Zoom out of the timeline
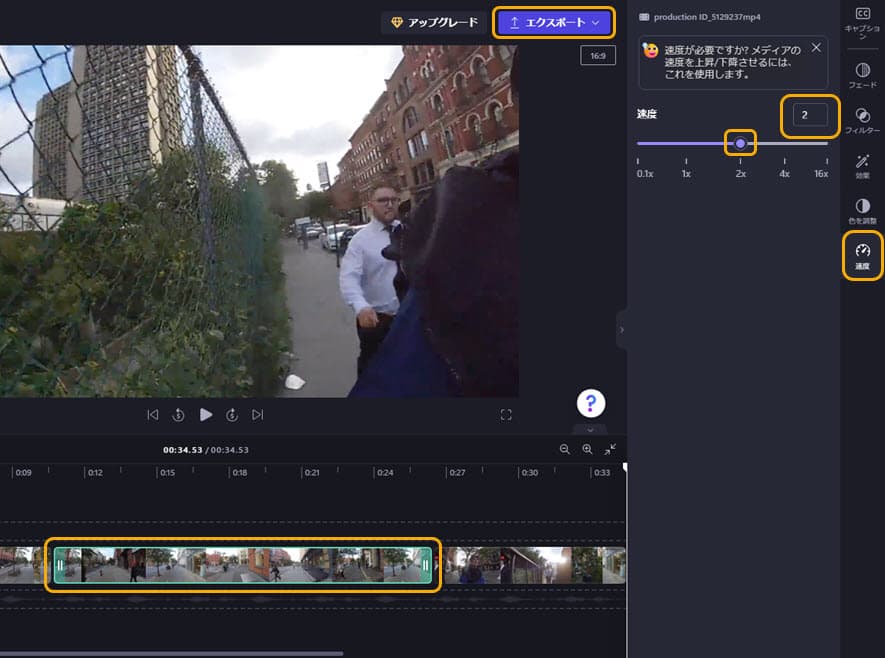The image size is (885, 658). pyautogui.click(x=564, y=449)
